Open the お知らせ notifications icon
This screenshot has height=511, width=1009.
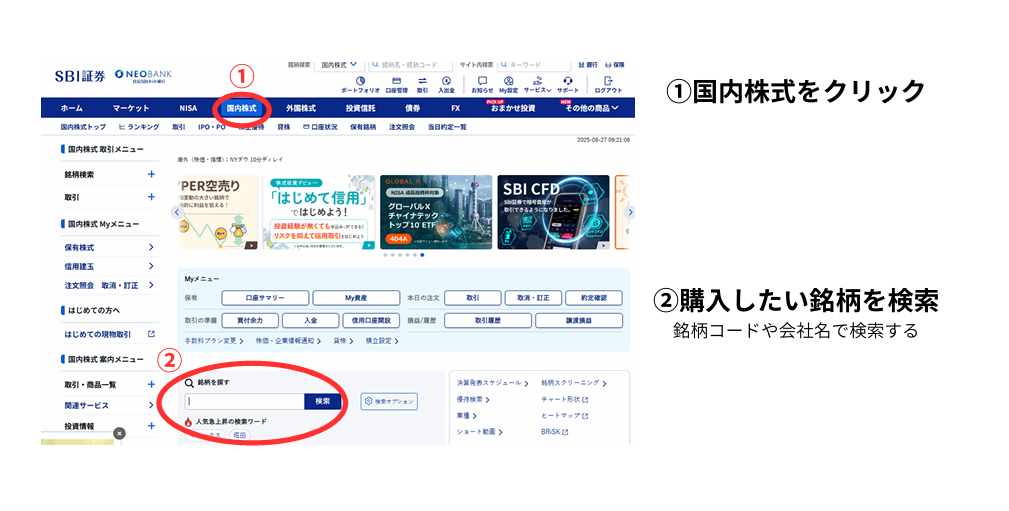[482, 83]
